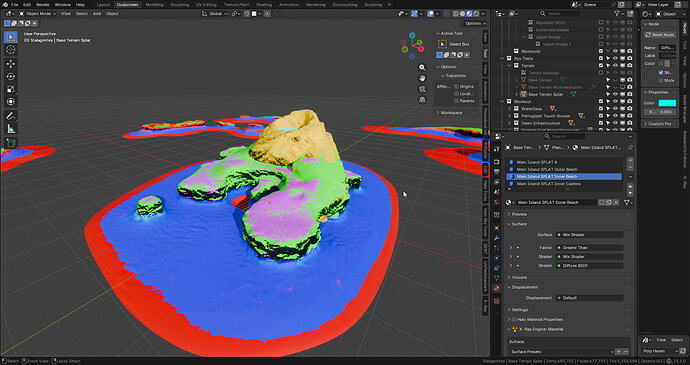This screenshot has width=690, height=365.
Task: Add a new material slot with plus
Action: coord(630,161)
